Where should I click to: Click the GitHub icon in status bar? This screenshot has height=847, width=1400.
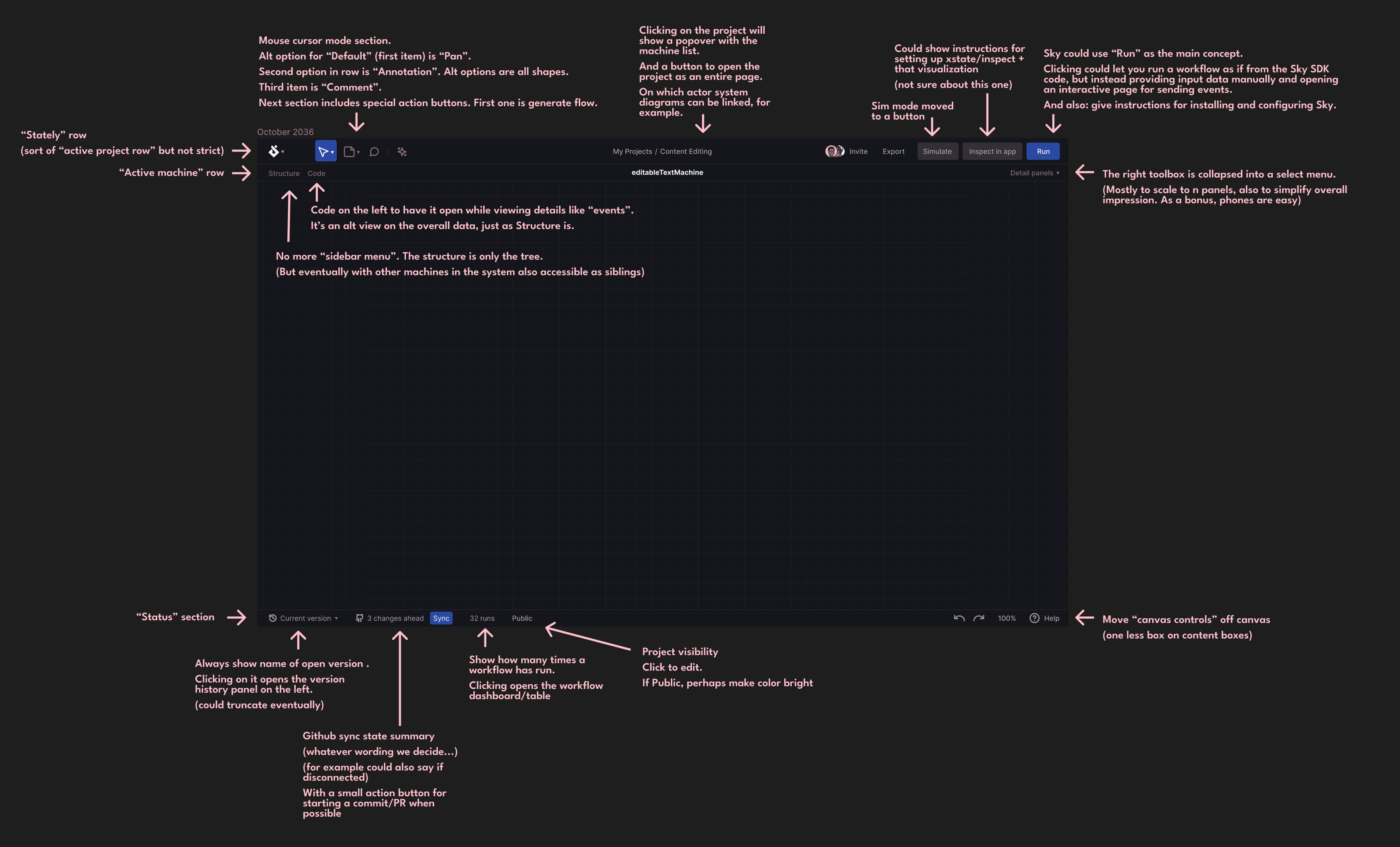click(x=359, y=618)
